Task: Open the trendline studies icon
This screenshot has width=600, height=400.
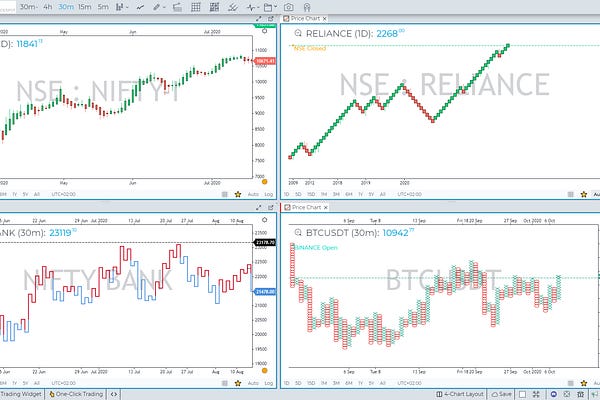Action: [233, 7]
